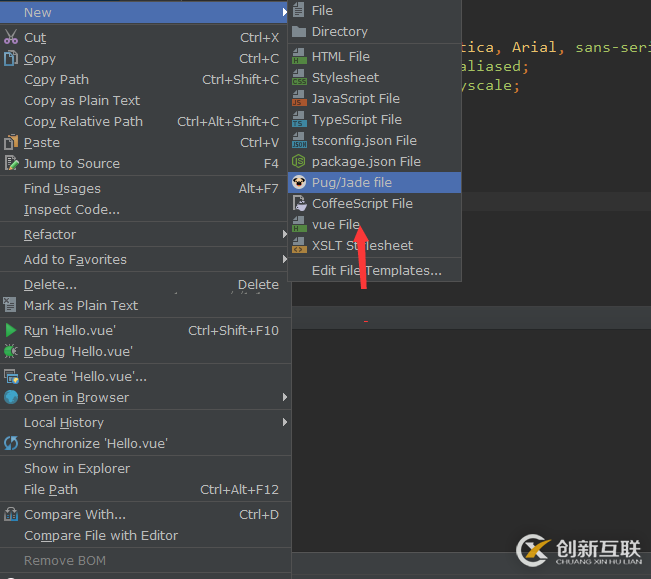Click 'Arial,' in the editor code
Viewport: 651px width, 579px height.
538,47
